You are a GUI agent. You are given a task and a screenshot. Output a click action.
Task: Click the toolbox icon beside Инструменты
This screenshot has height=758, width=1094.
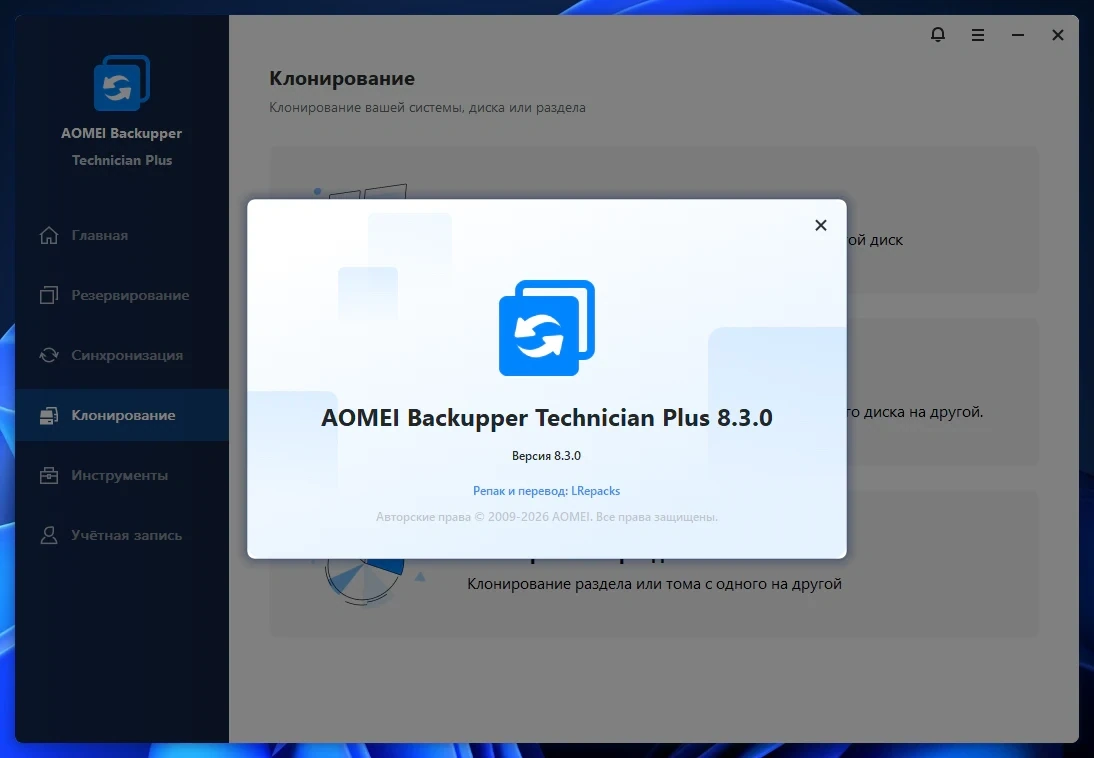point(49,475)
